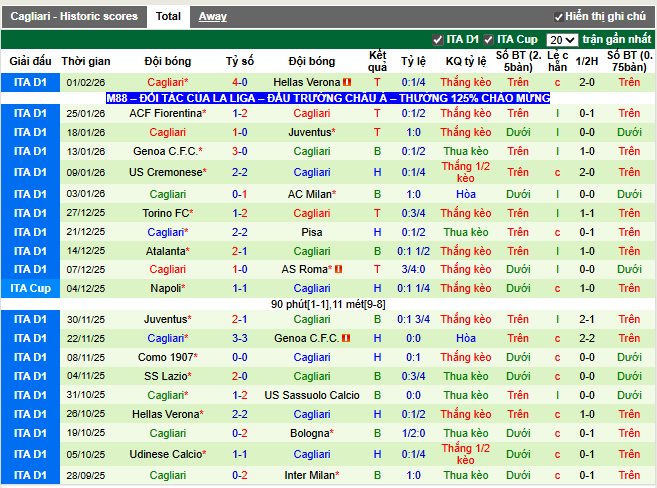
Task: Click the 3-3 score on 22/11/25
Action: [x=240, y=338]
